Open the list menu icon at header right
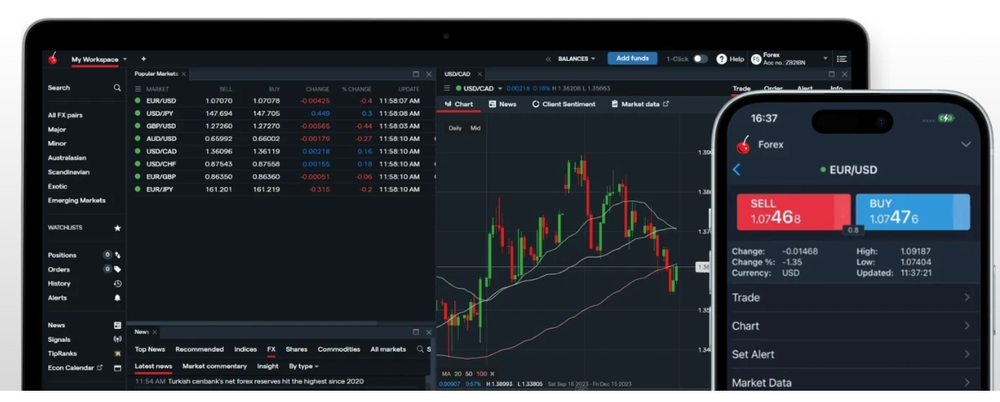Viewport: 1000px width, 402px height. click(842, 59)
